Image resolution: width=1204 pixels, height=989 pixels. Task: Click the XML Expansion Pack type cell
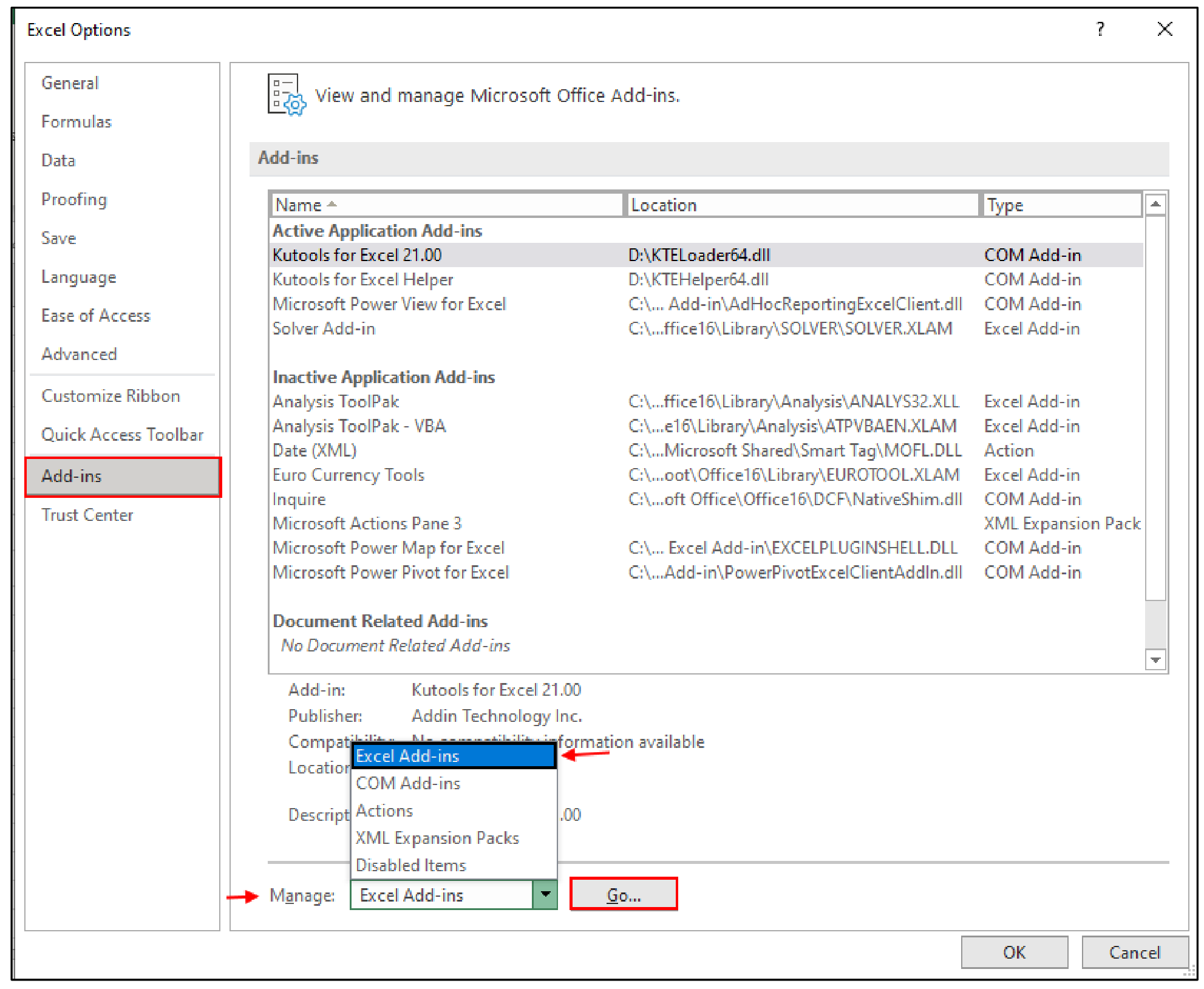(x=1063, y=524)
